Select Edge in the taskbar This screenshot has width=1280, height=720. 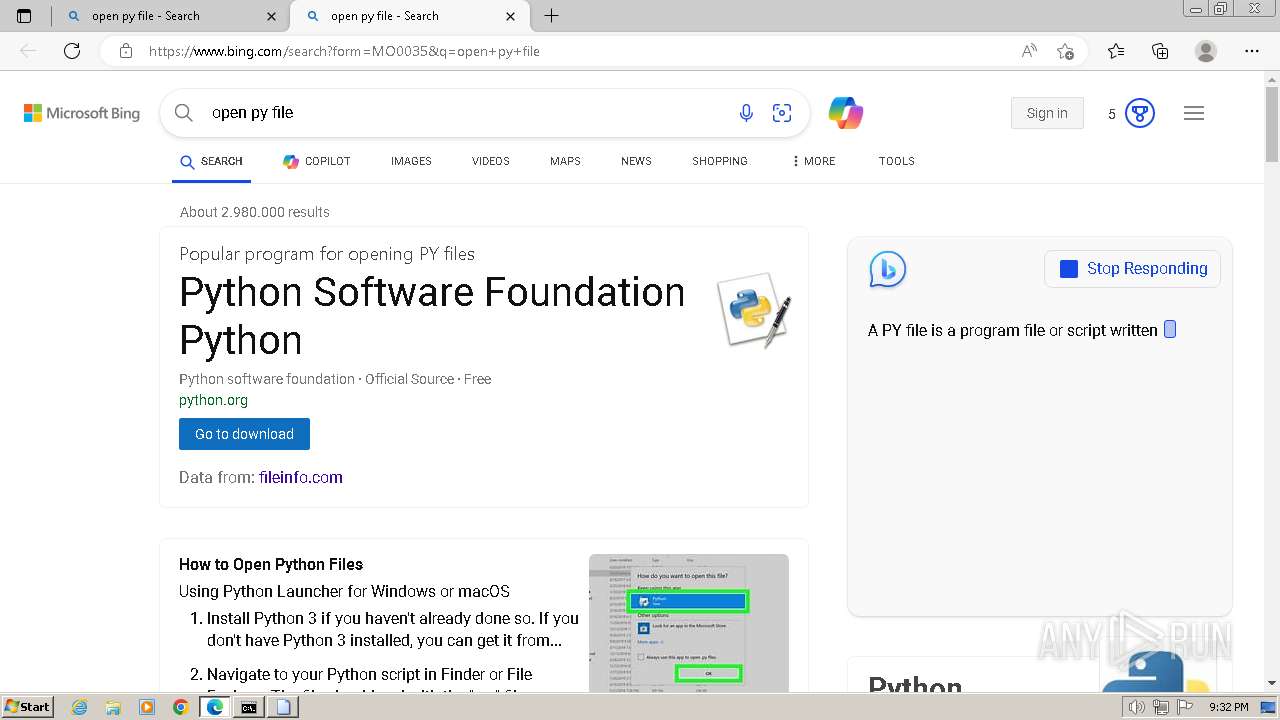pyautogui.click(x=214, y=707)
